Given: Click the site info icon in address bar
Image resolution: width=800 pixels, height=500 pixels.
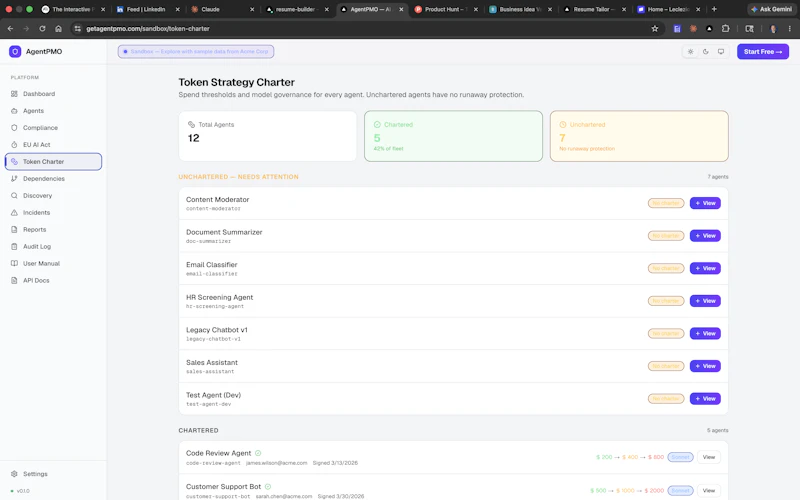Looking at the screenshot, I should click(78, 29).
